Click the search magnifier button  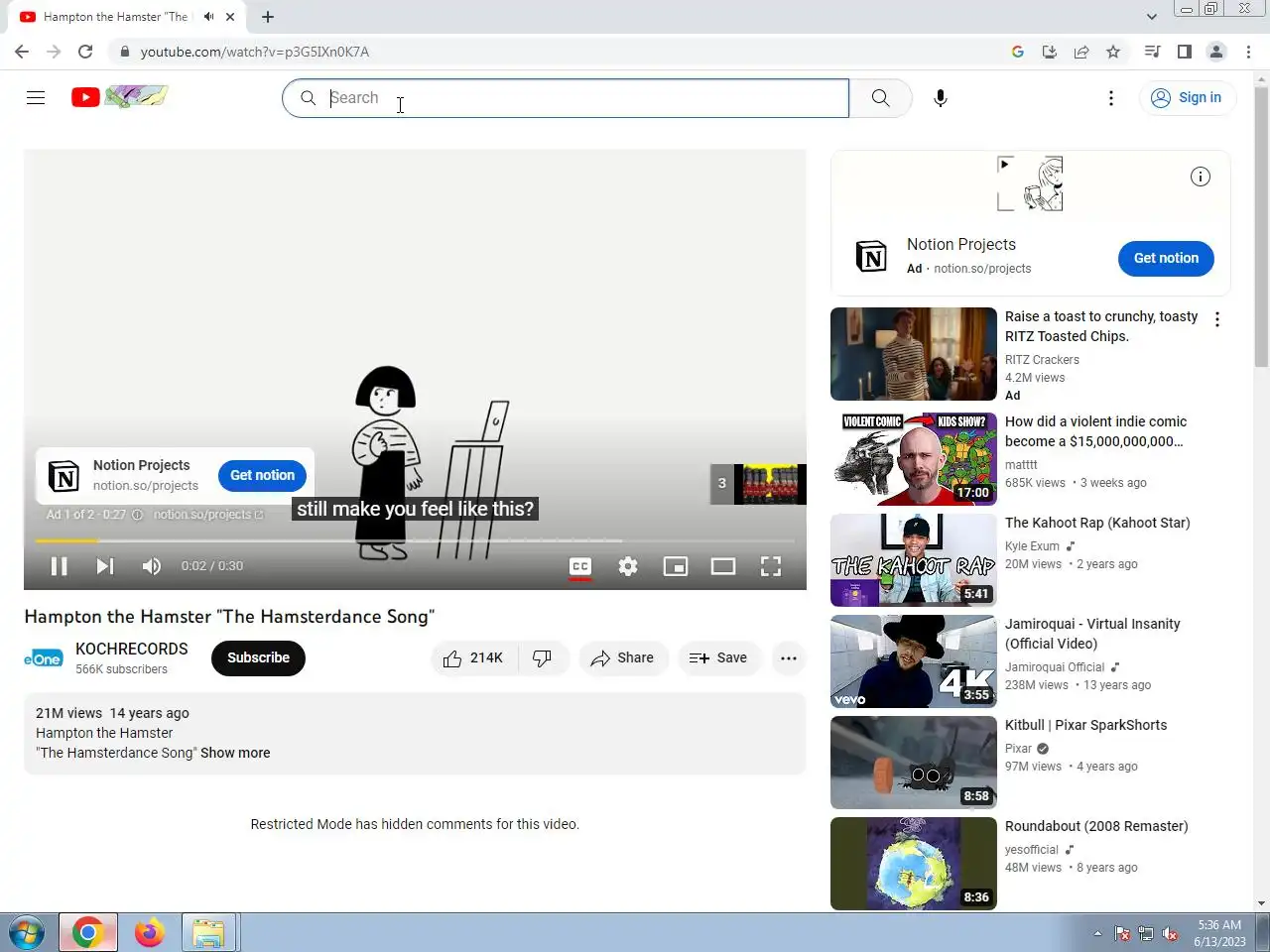(x=880, y=98)
